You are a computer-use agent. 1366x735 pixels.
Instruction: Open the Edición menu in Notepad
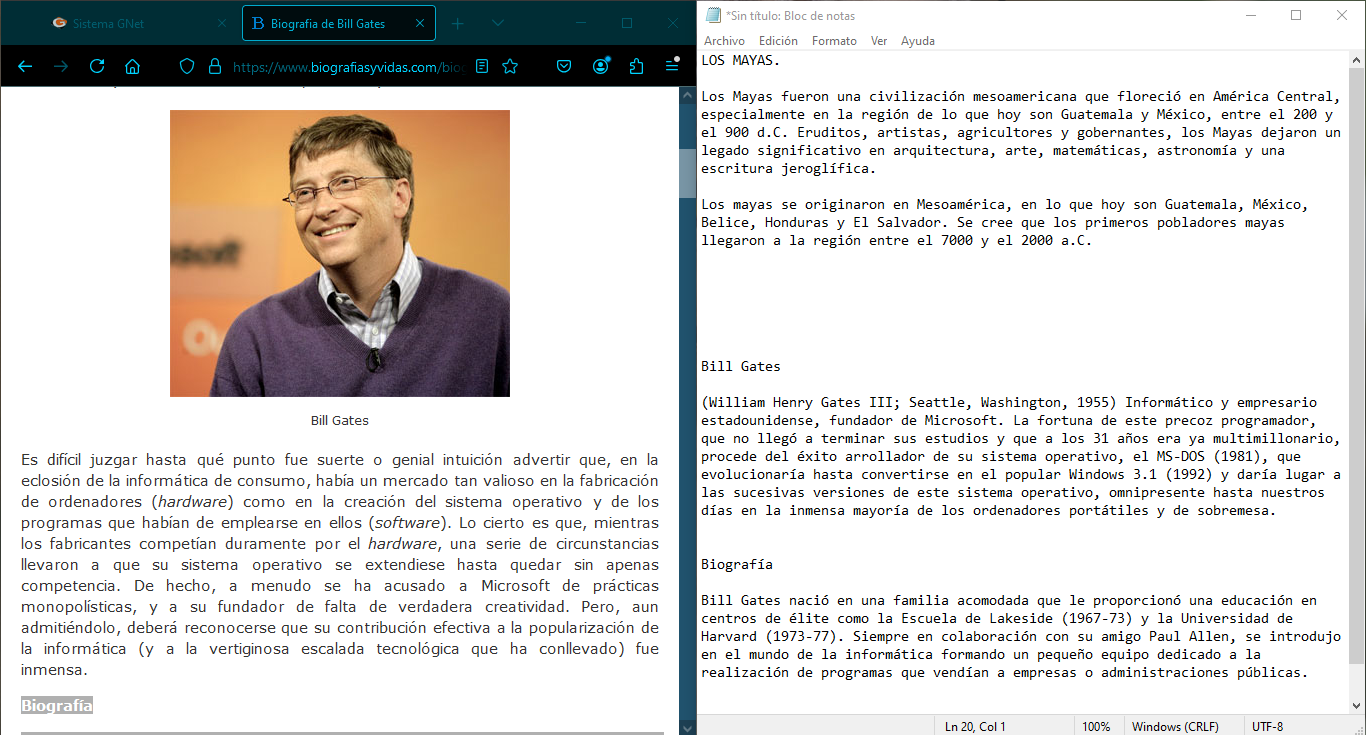tap(778, 41)
